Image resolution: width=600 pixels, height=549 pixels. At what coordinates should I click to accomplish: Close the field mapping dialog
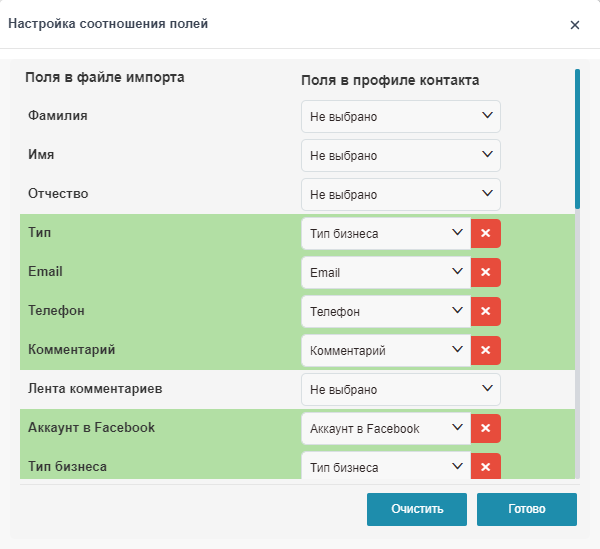coord(575,25)
